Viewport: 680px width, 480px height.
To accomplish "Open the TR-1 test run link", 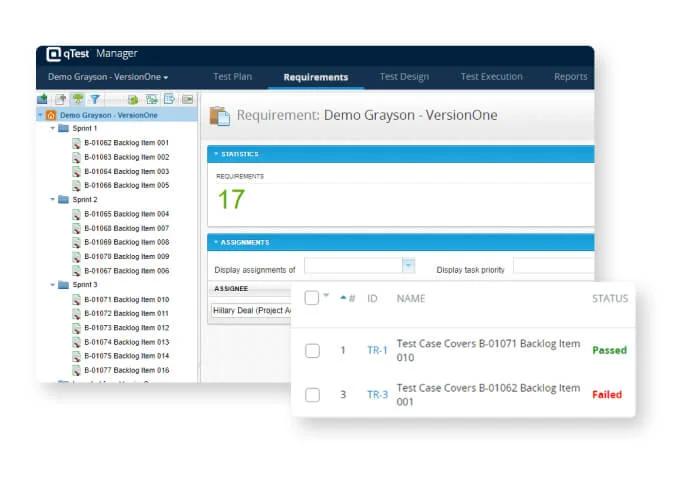I will click(377, 351).
